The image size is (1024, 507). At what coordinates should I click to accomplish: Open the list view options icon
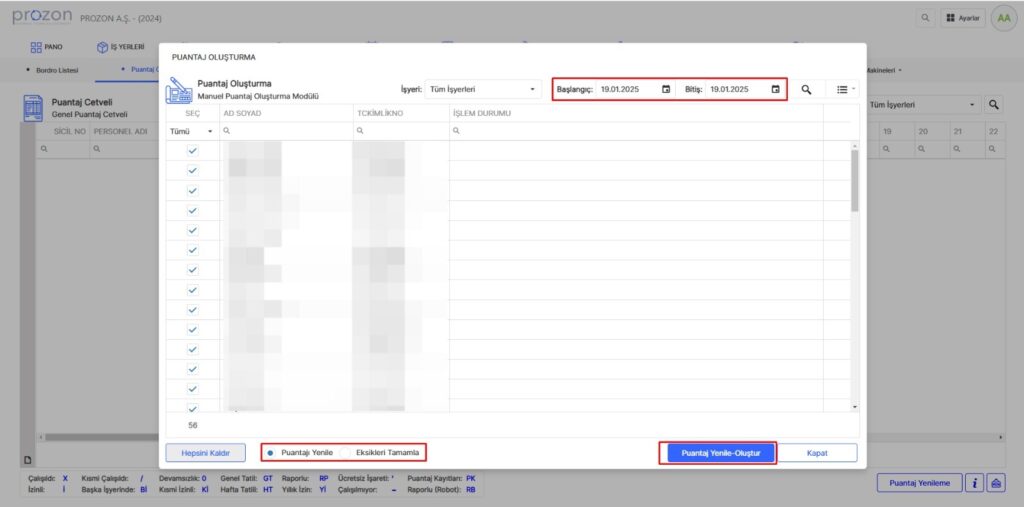tap(844, 89)
